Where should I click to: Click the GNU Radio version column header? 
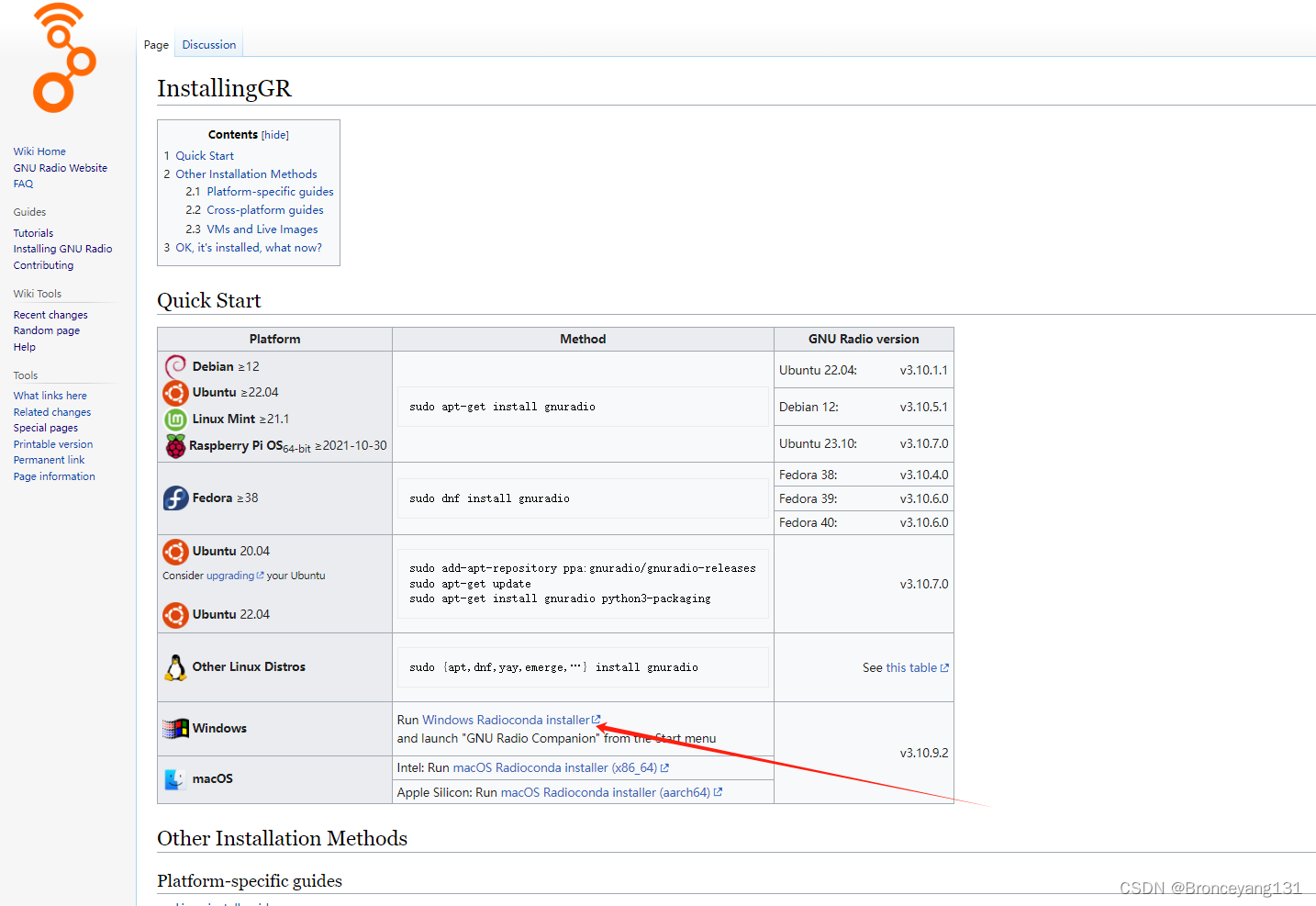[x=864, y=339]
